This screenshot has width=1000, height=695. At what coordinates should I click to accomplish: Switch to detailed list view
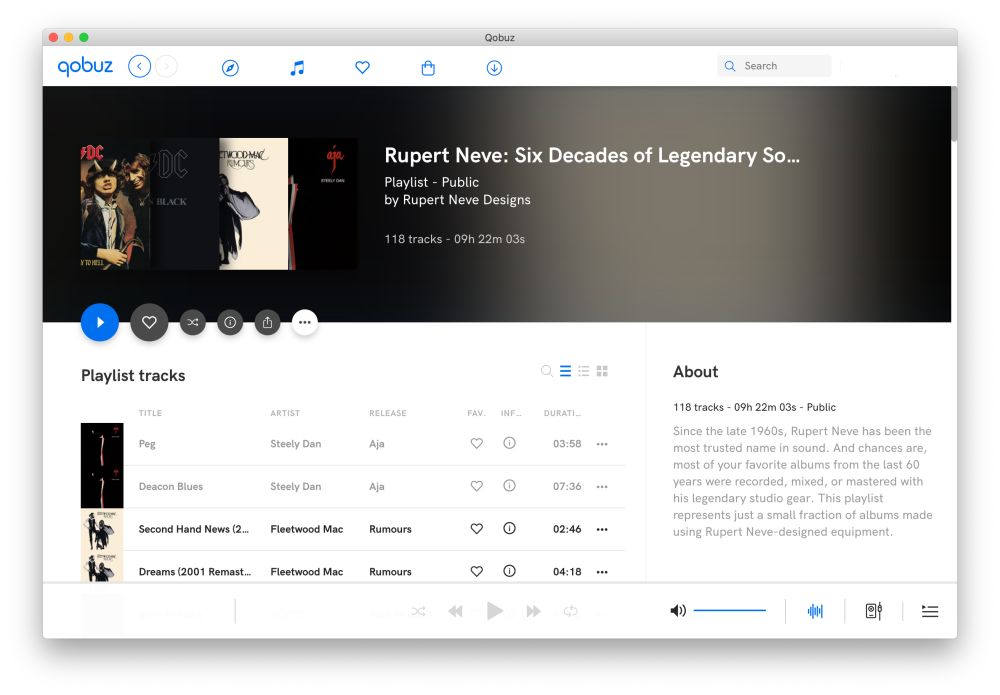pos(584,371)
